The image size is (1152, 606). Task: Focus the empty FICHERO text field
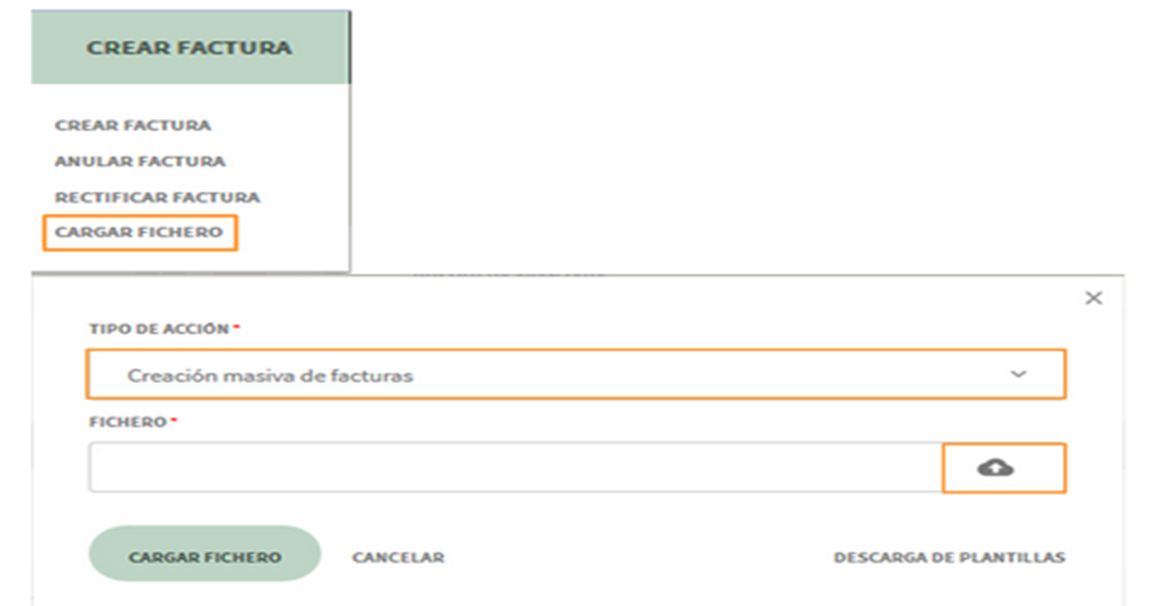point(515,467)
